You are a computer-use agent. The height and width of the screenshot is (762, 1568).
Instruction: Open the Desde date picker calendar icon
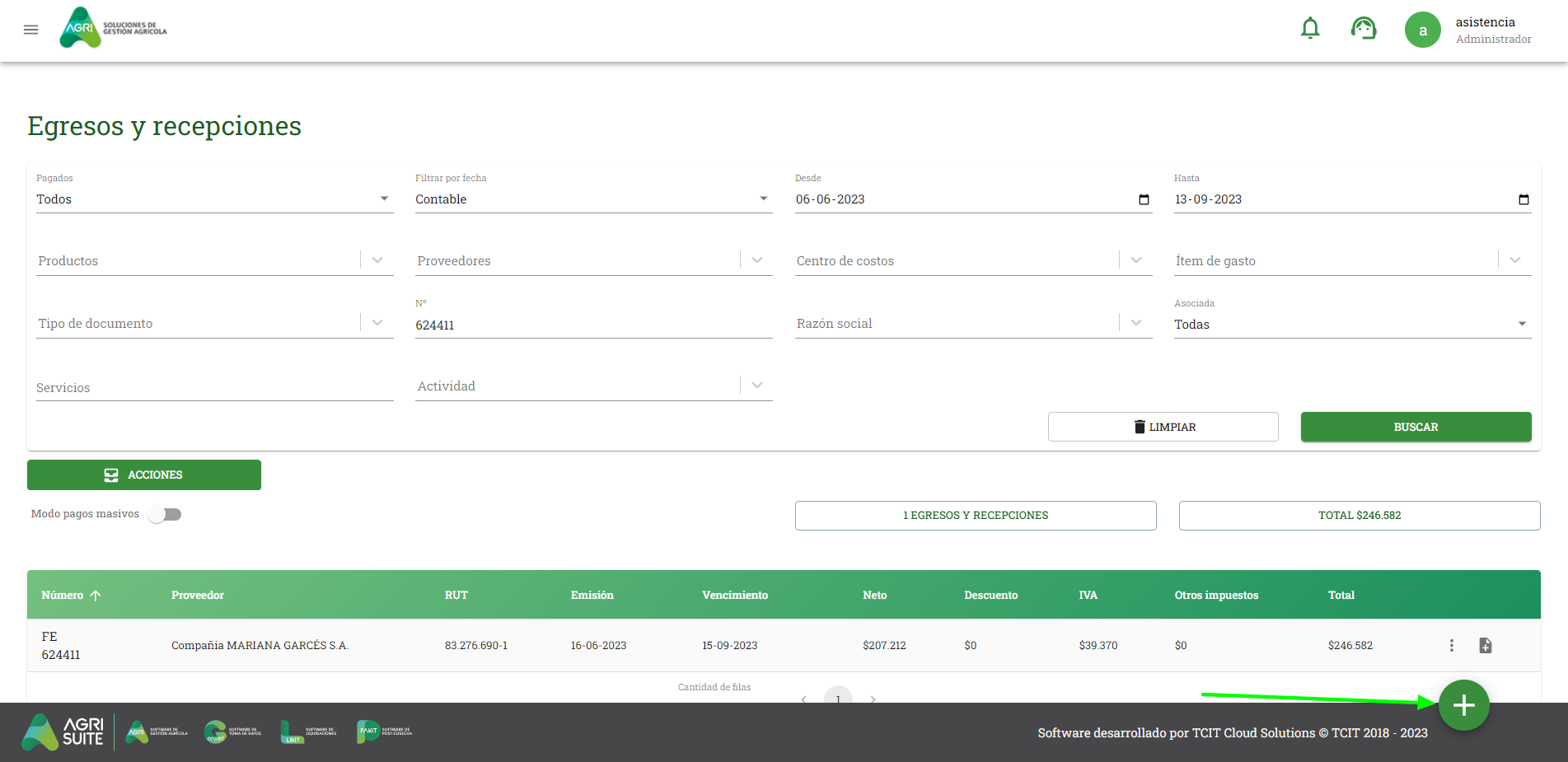[1144, 199]
